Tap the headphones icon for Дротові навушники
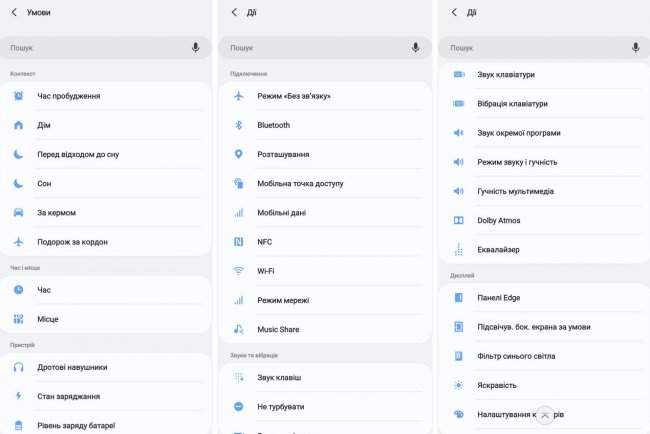The image size is (650, 434). [x=18, y=367]
